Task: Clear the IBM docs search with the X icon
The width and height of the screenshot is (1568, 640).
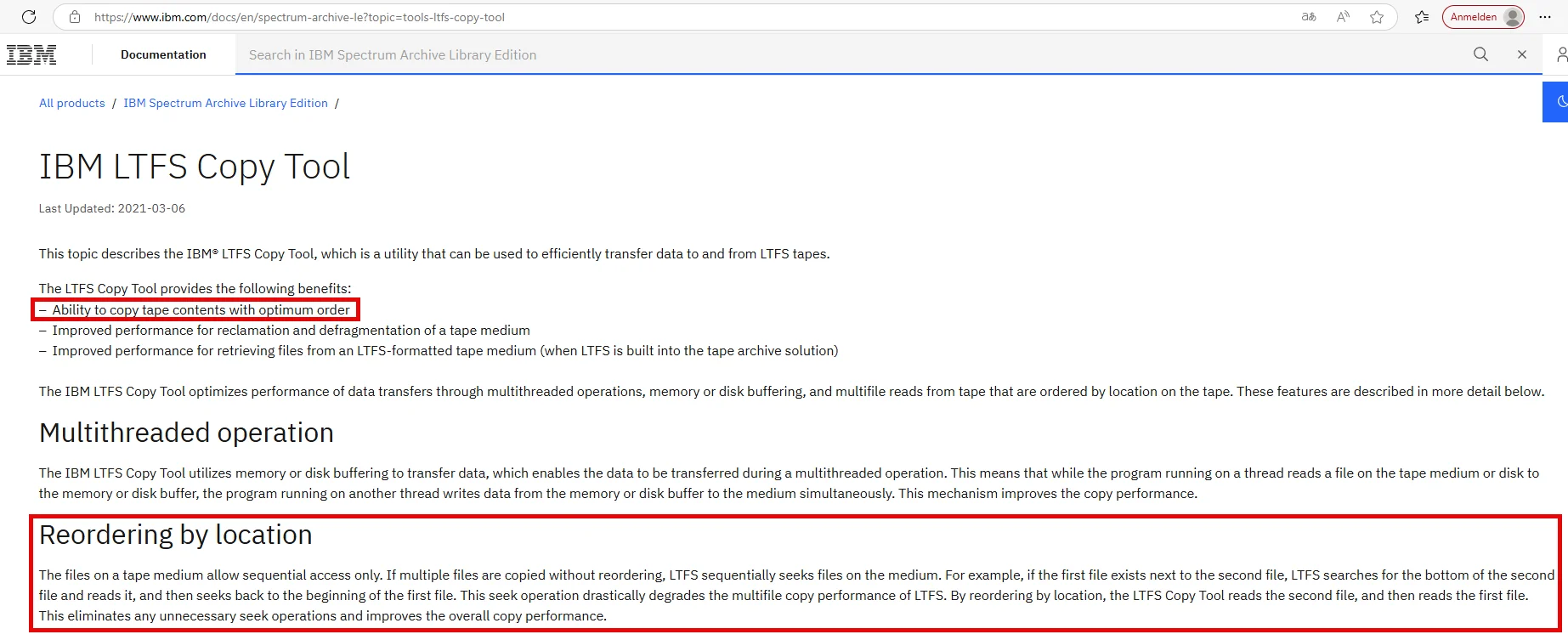Action: tap(1522, 54)
